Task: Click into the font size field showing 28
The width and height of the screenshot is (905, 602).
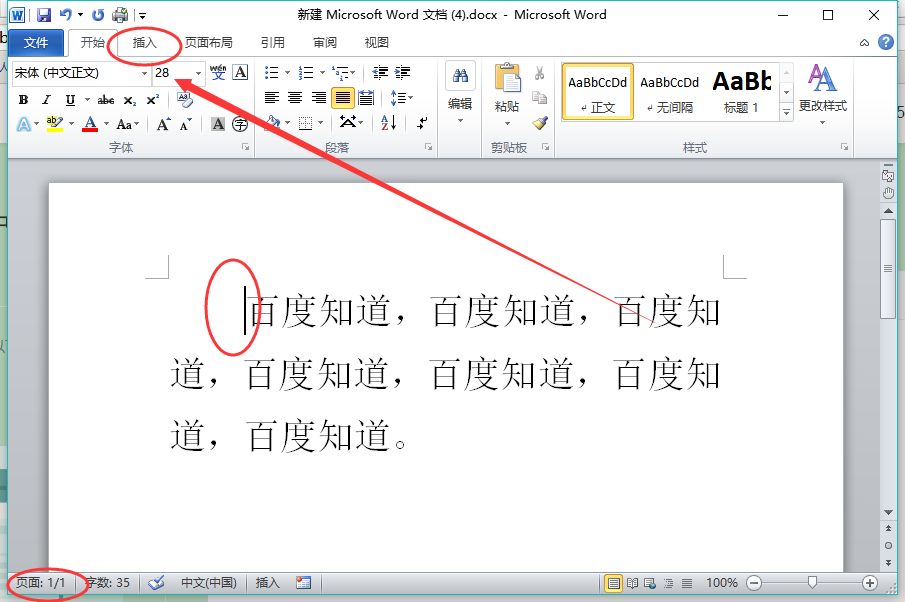Action: [171, 73]
